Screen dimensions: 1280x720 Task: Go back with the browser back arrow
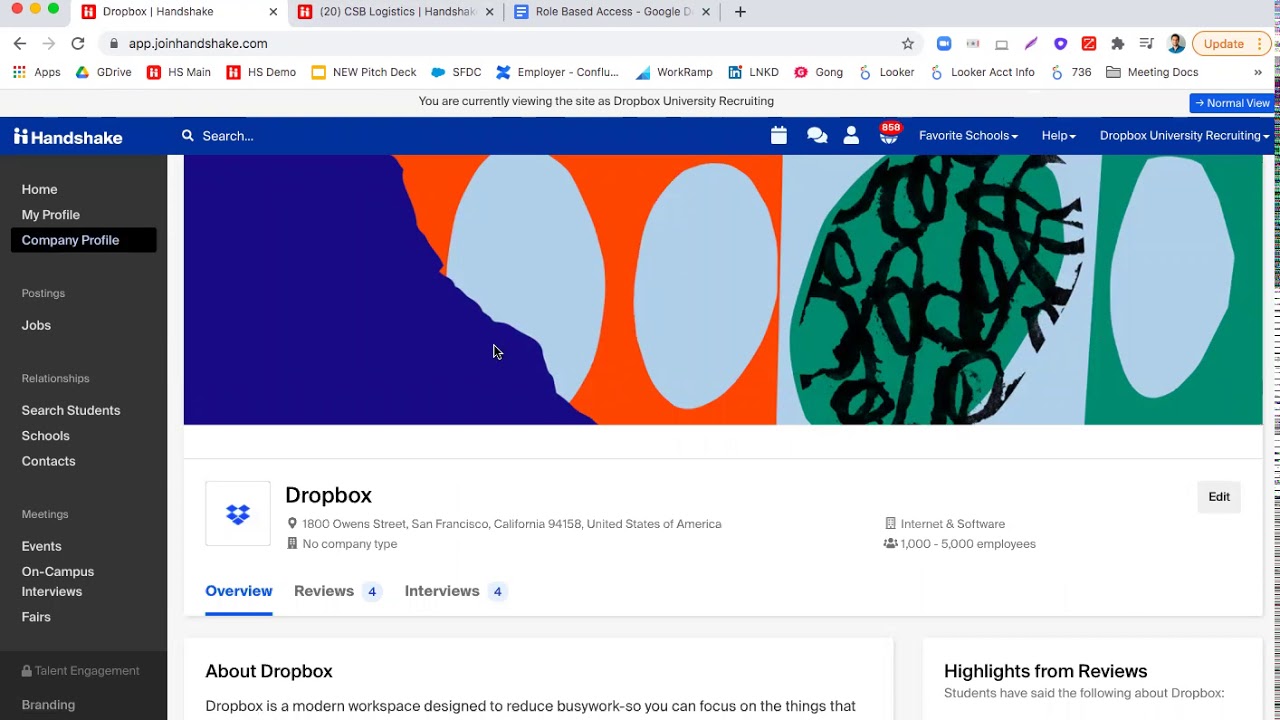(x=20, y=44)
